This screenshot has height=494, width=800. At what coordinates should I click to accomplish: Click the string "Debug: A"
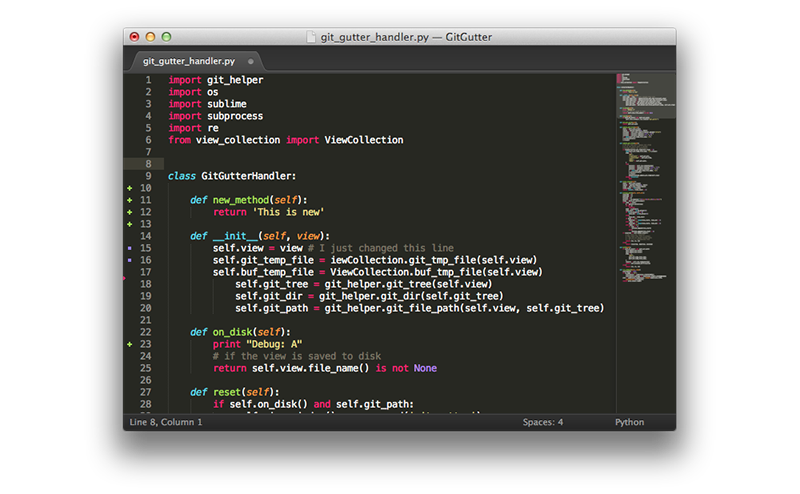(274, 344)
